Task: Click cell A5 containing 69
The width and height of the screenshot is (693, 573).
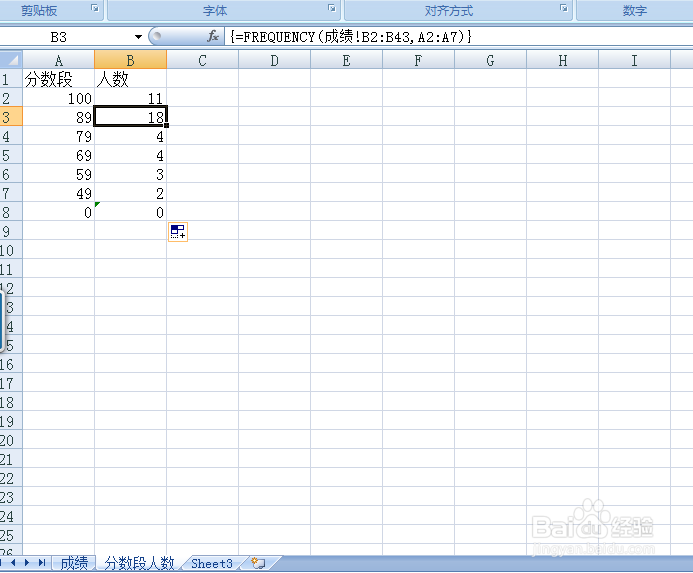Action: (58, 155)
